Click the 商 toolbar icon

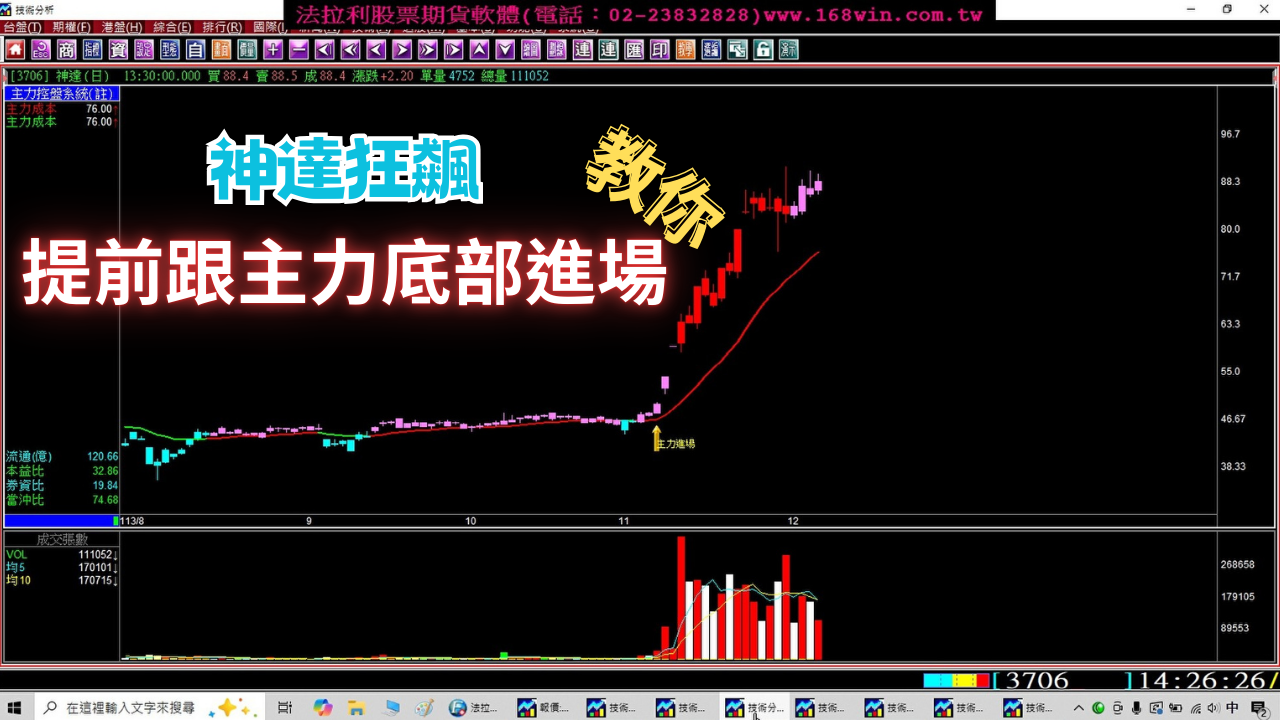[66, 50]
